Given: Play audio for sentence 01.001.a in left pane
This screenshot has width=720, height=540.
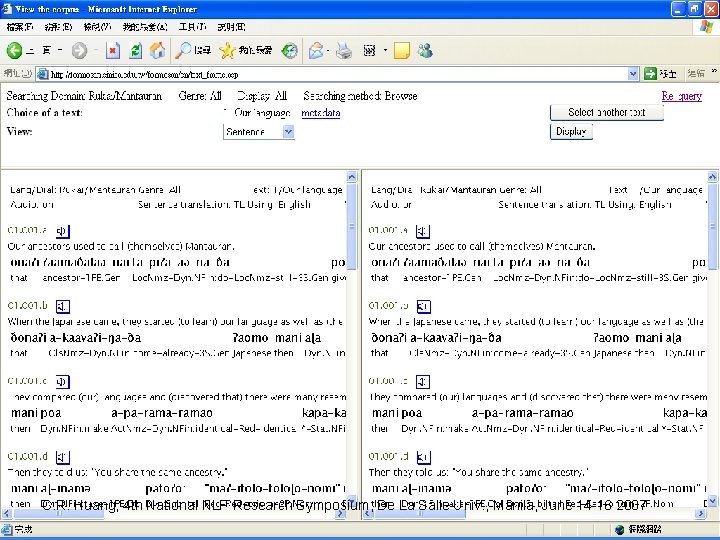Looking at the screenshot, I should coord(62,231).
